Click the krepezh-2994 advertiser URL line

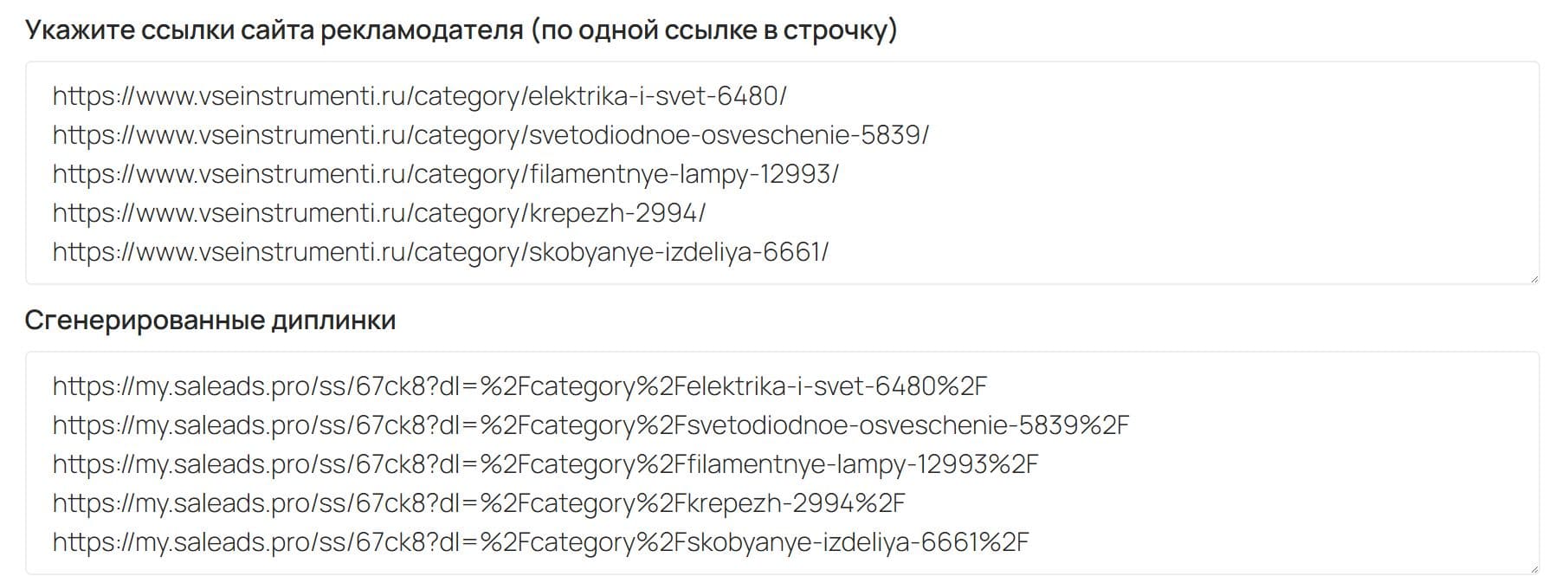tap(378, 213)
